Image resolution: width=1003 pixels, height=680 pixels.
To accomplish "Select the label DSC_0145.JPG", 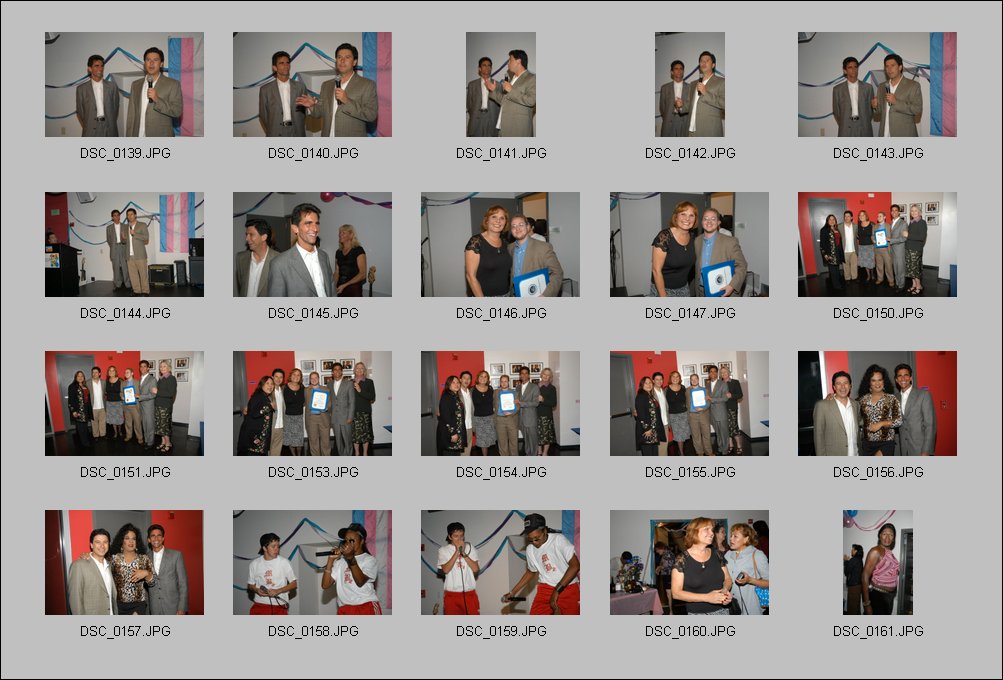I will pos(313,313).
